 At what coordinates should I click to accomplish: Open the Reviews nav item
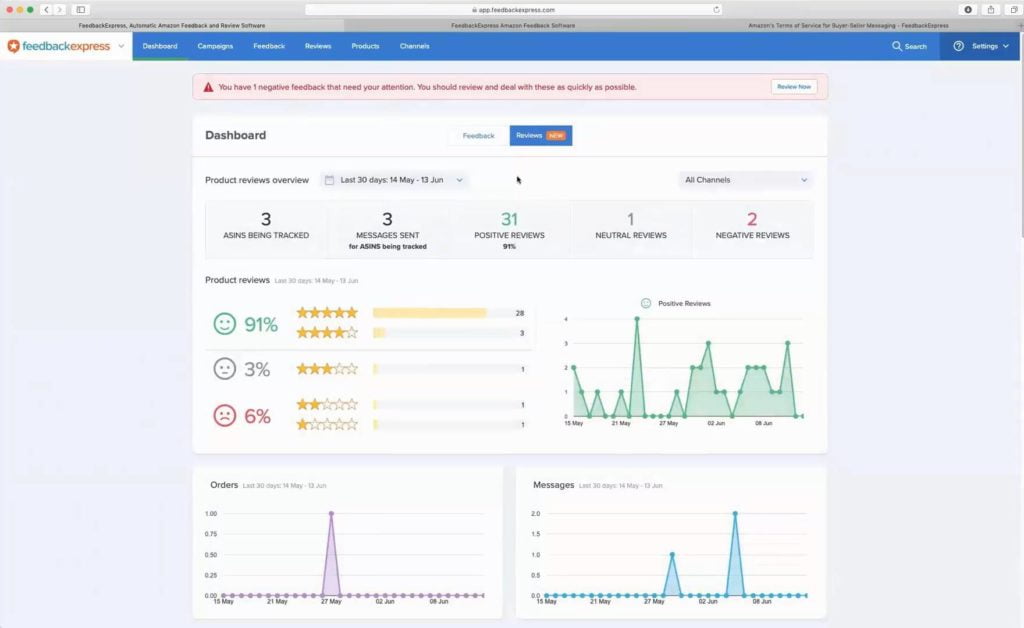(x=318, y=46)
